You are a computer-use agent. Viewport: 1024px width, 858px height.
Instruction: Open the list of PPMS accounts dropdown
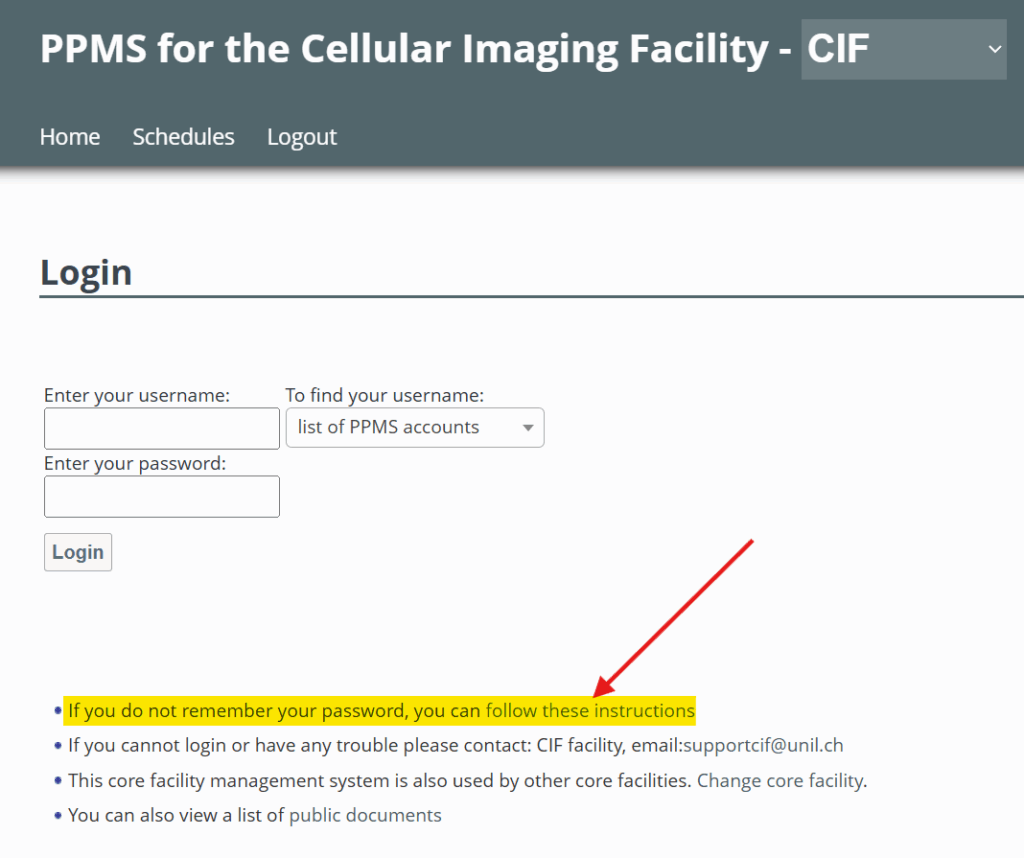coord(415,428)
